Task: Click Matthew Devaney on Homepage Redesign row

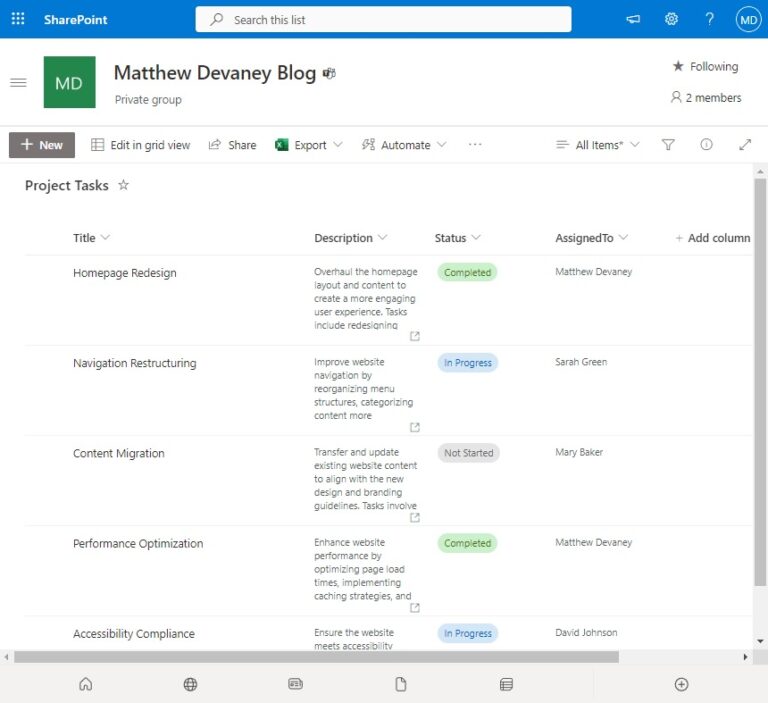Action: tap(594, 271)
